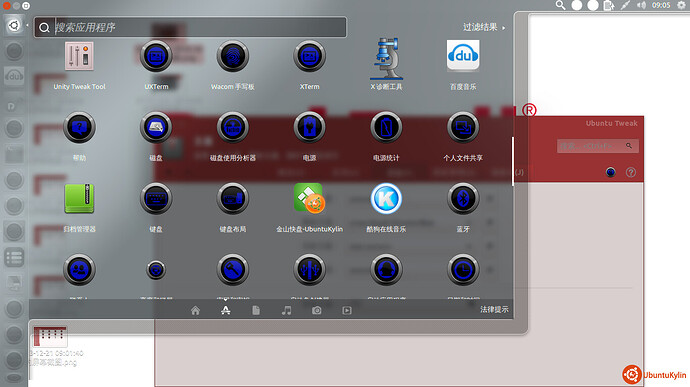This screenshot has height=387, width=690.
Task: Switch to the Files lens
Action: point(256,310)
